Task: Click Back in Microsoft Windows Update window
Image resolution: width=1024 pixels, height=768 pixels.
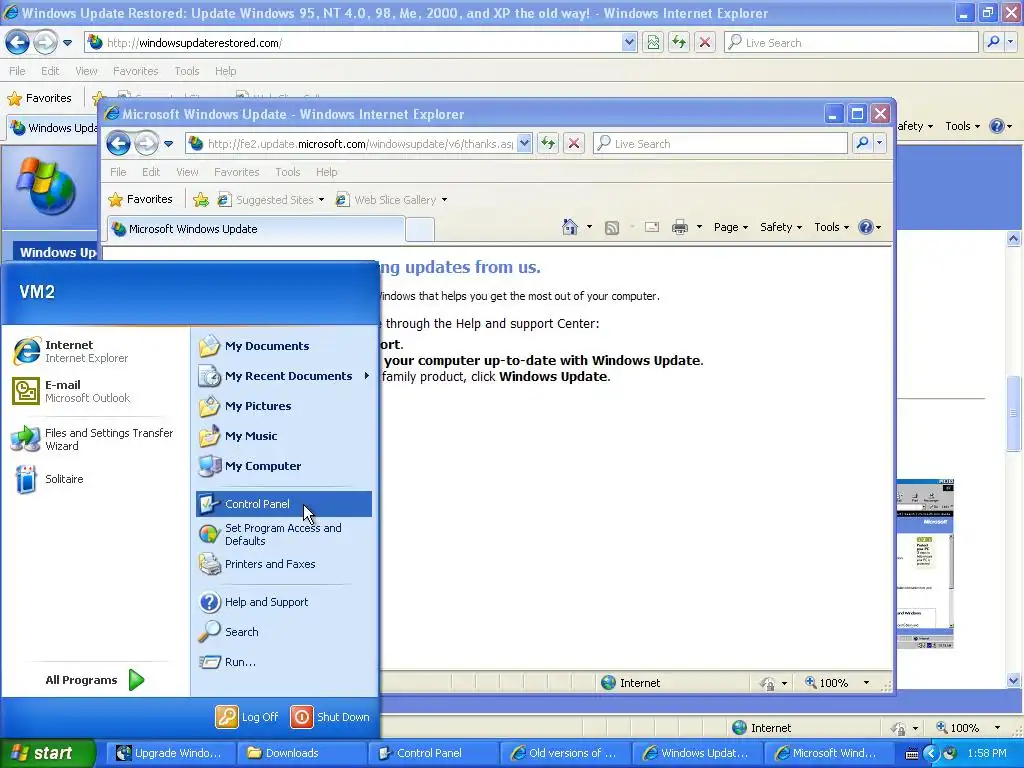Action: point(118,143)
